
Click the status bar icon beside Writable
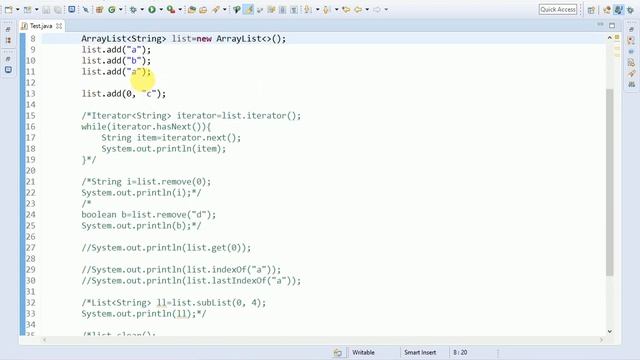(338, 353)
